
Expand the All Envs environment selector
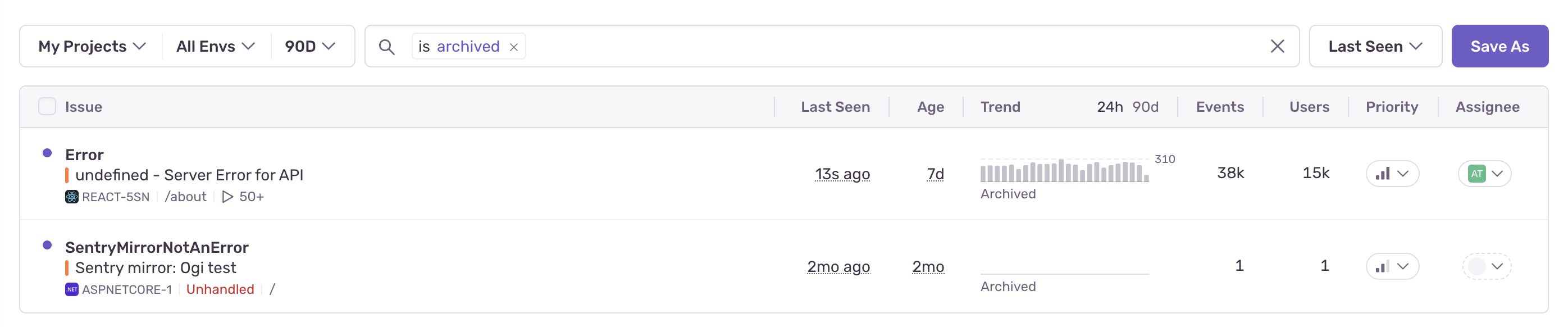[x=216, y=46]
